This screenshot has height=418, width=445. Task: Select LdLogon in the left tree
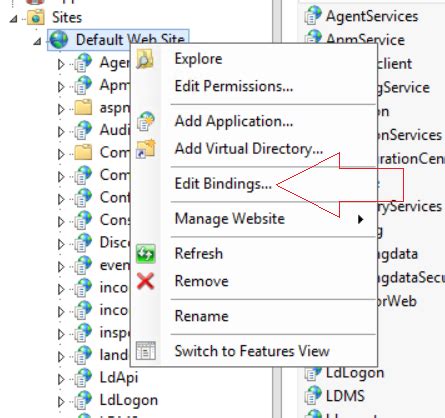point(129,400)
